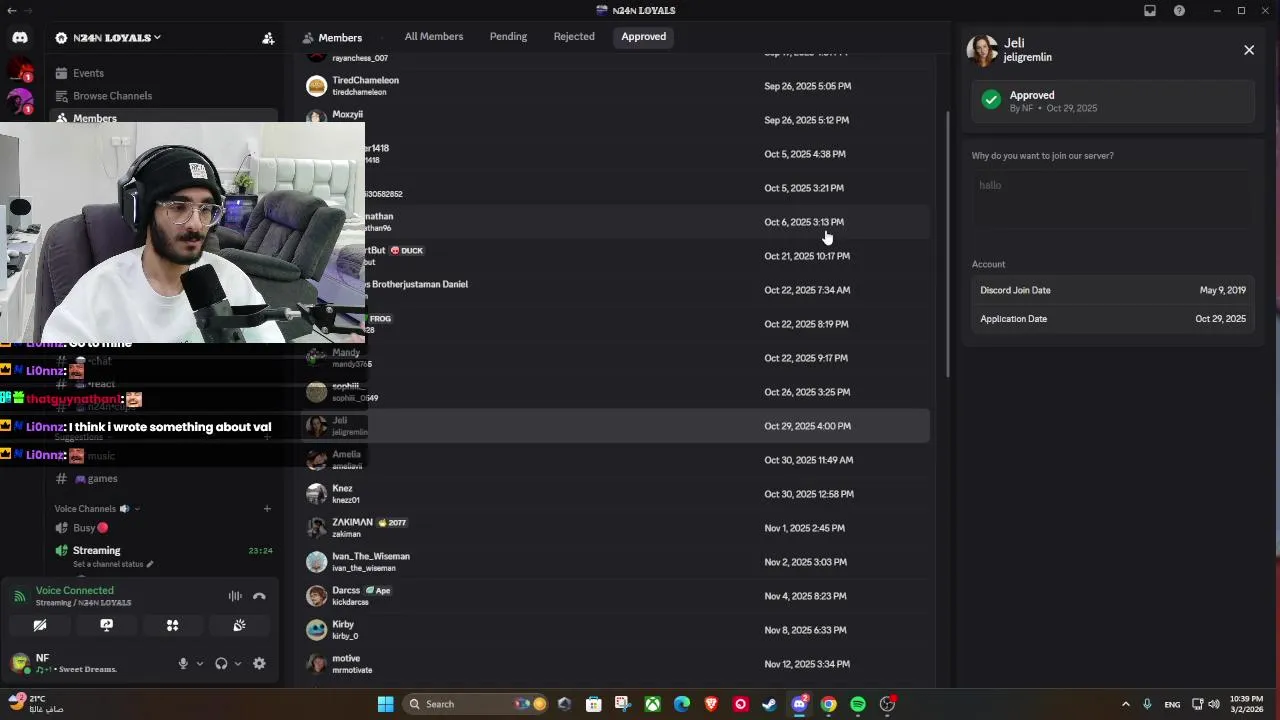1280x720 pixels.
Task: Click the Application Date field
Action: pyautogui.click(x=1112, y=319)
